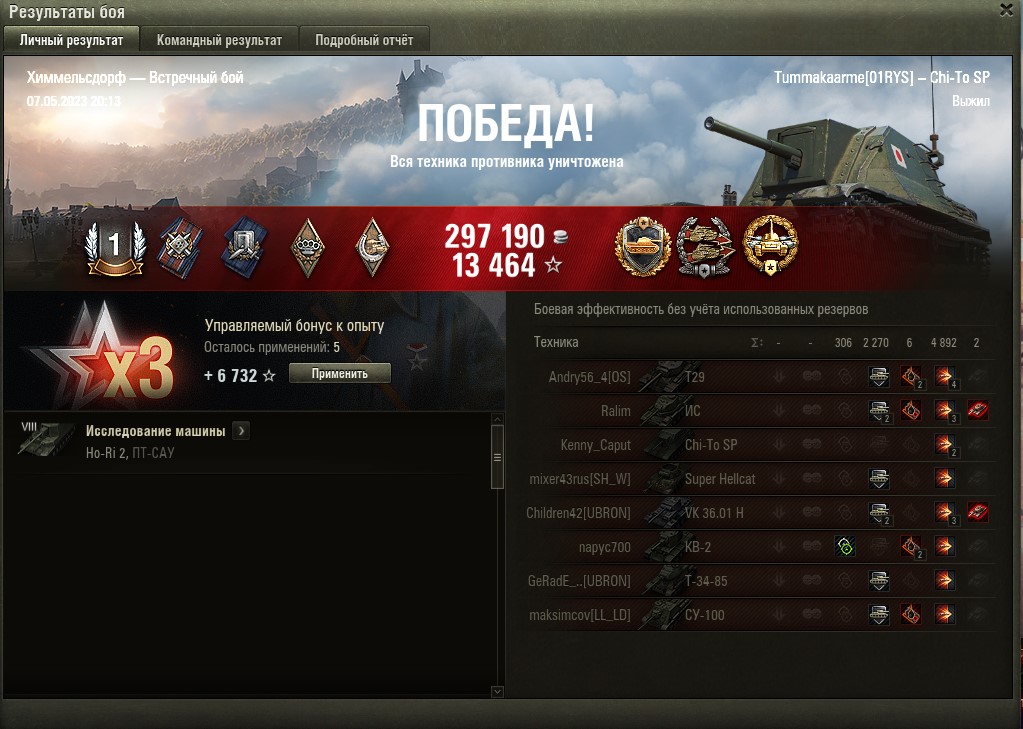Switch to Командный результат tab
The width and height of the screenshot is (1023, 729).
[x=219, y=40]
